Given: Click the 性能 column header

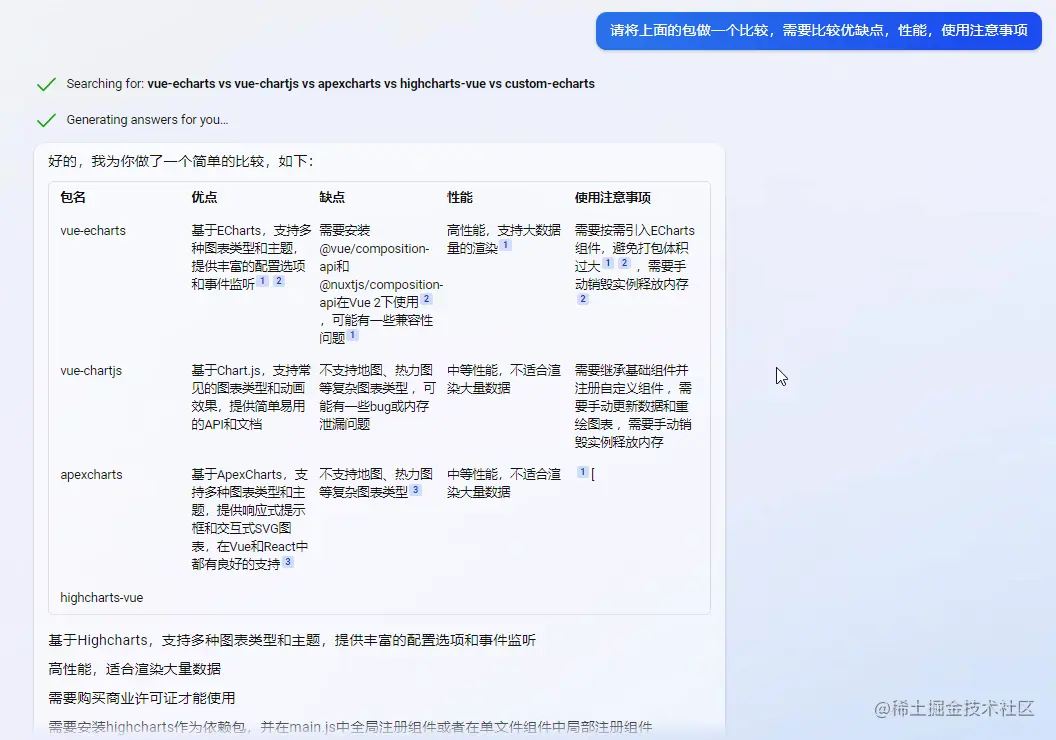Looking at the screenshot, I should click(x=460, y=197).
